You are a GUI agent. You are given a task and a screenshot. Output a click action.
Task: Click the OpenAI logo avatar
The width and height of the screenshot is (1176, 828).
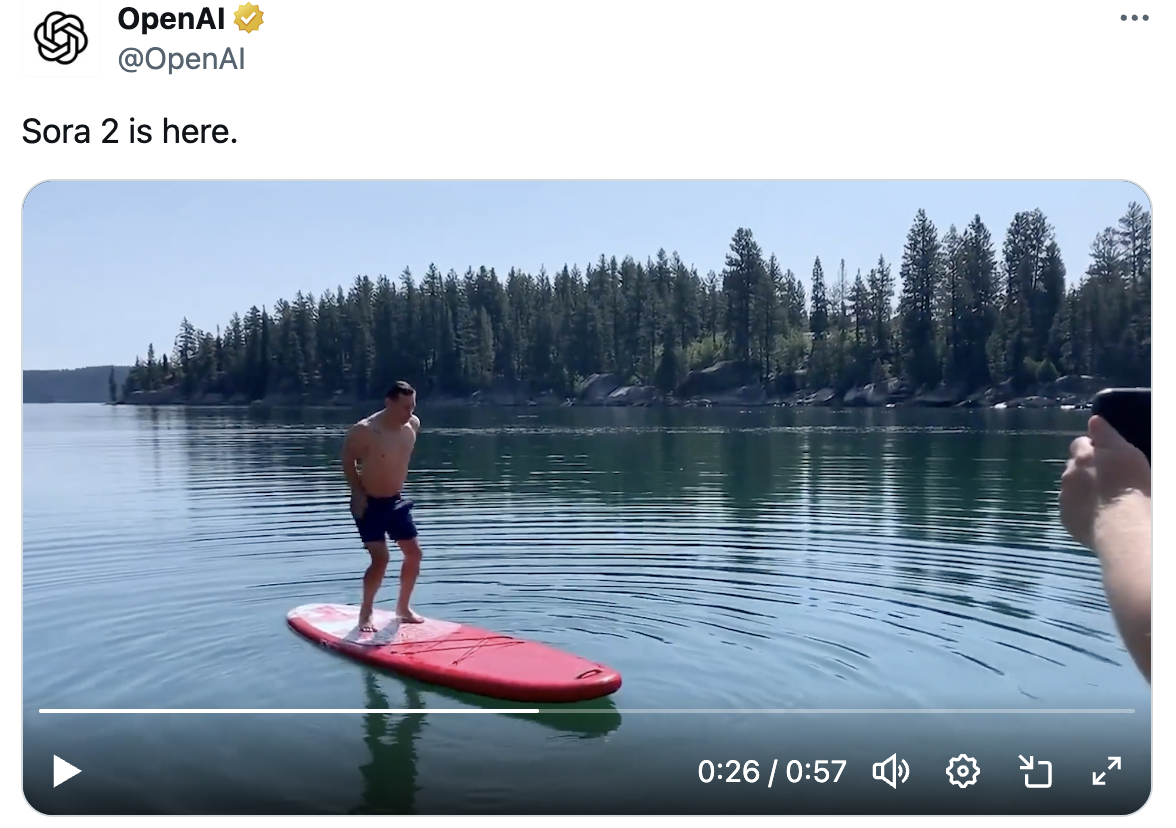(x=61, y=39)
